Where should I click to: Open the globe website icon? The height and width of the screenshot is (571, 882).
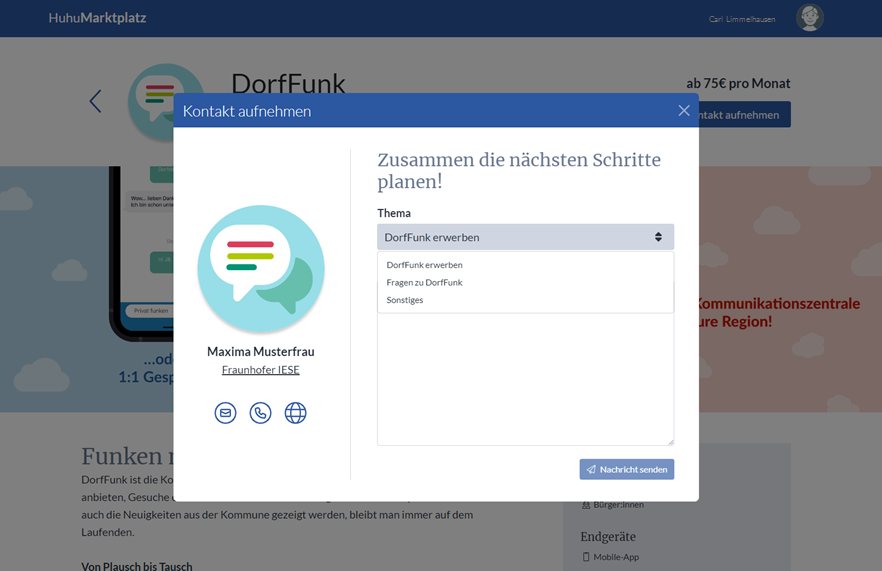[x=295, y=413]
